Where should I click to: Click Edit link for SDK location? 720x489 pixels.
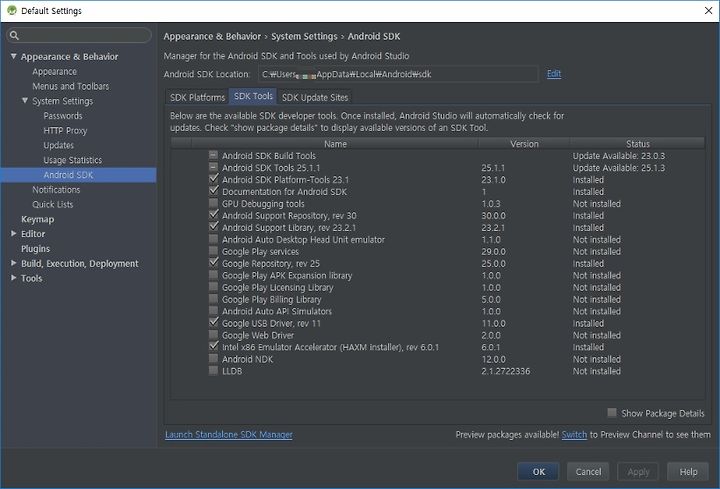pyautogui.click(x=554, y=73)
